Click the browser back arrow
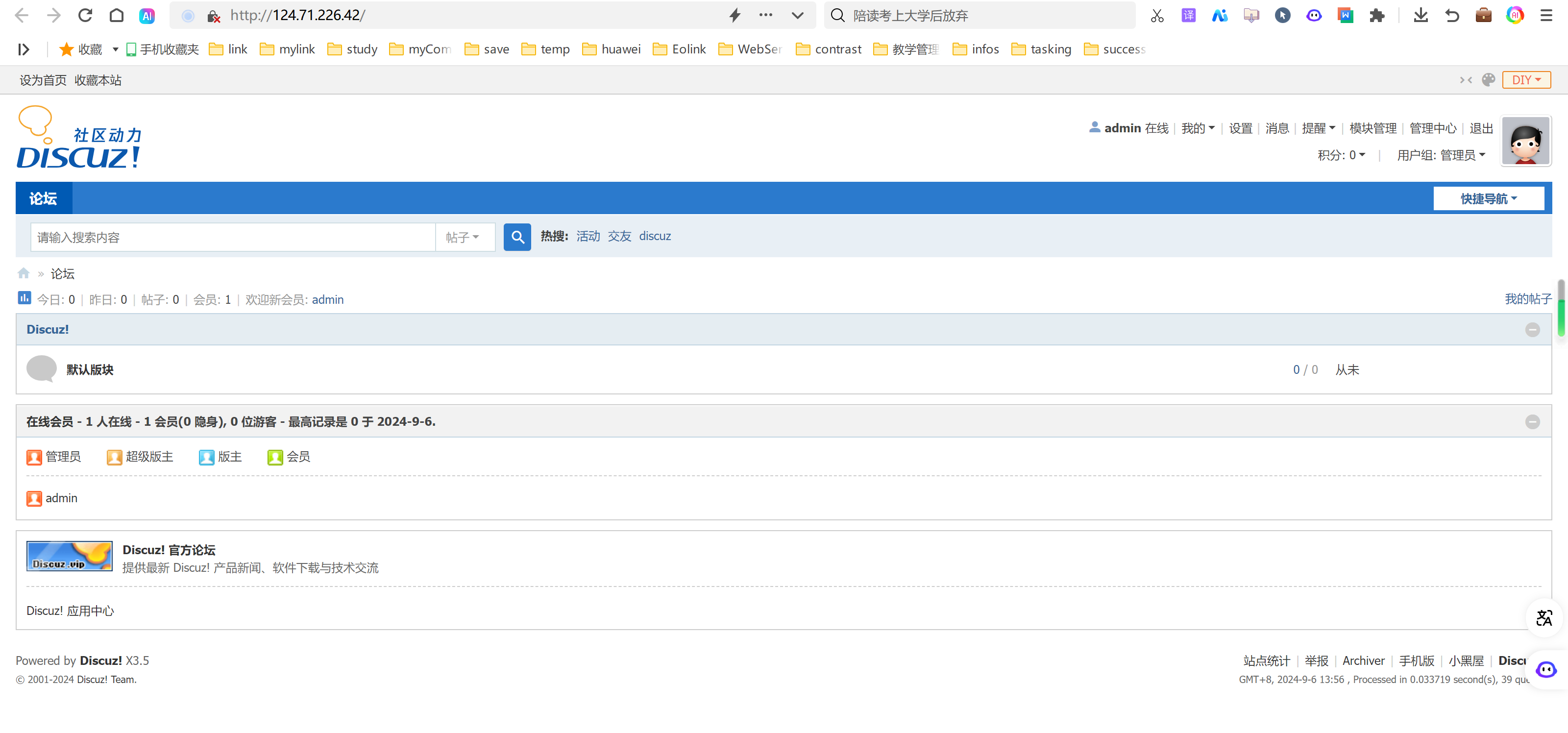The width and height of the screenshot is (1568, 733). pos(21,15)
